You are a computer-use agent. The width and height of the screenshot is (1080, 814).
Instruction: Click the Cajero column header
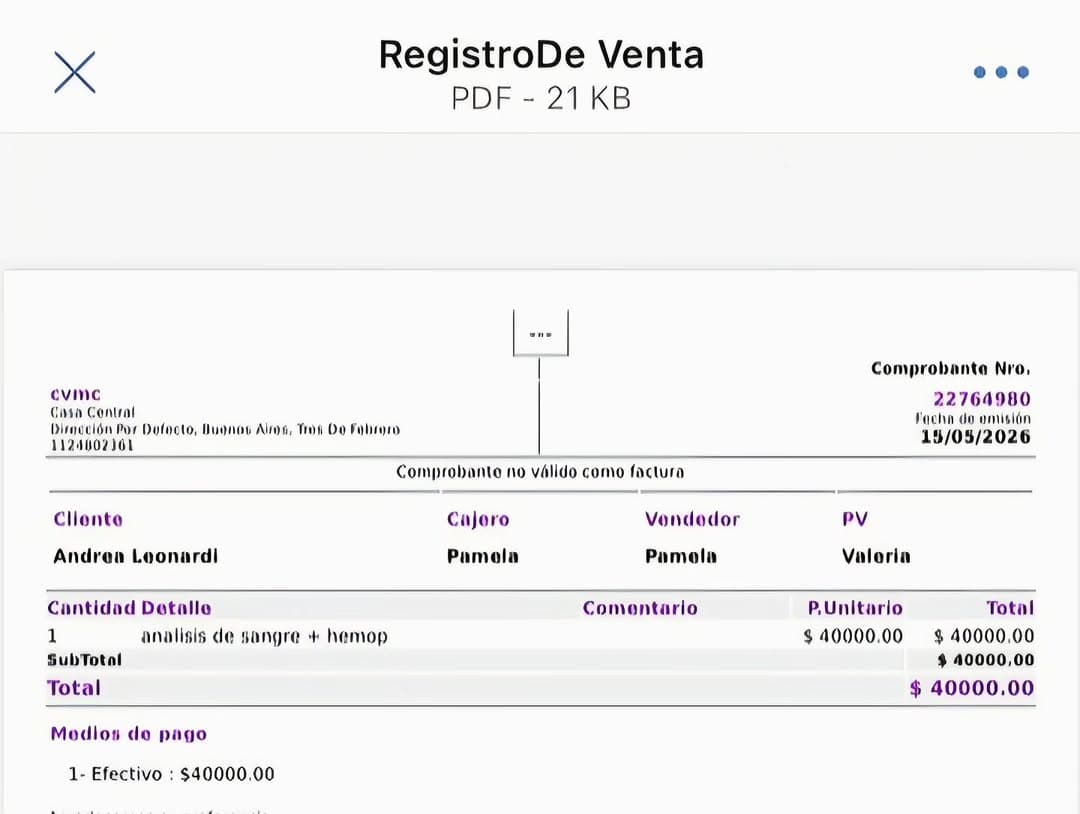pos(478,519)
